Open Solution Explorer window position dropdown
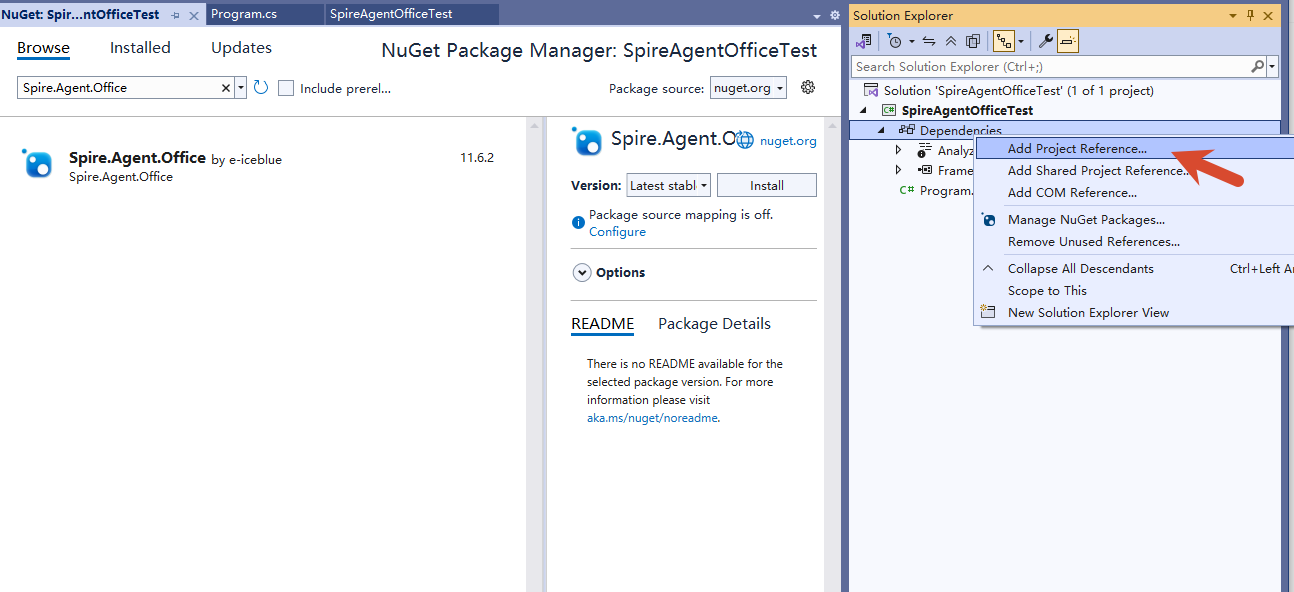The height and width of the screenshot is (592, 1294). click(x=1232, y=15)
